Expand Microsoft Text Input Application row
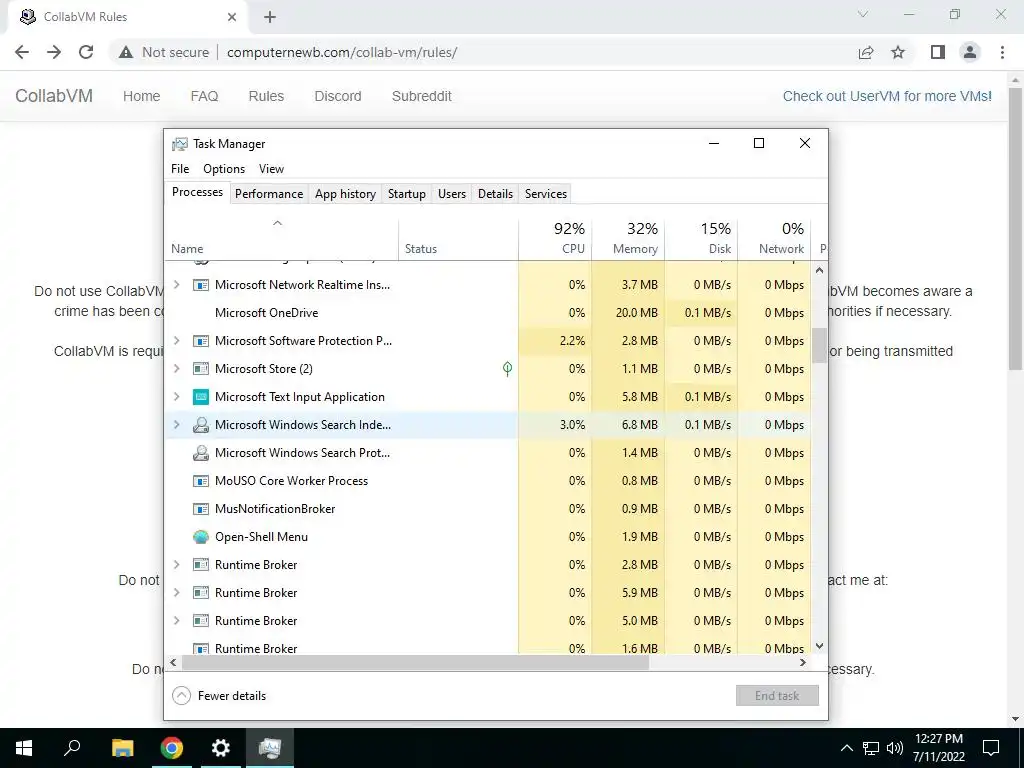The height and width of the screenshot is (768, 1024). tap(176, 397)
